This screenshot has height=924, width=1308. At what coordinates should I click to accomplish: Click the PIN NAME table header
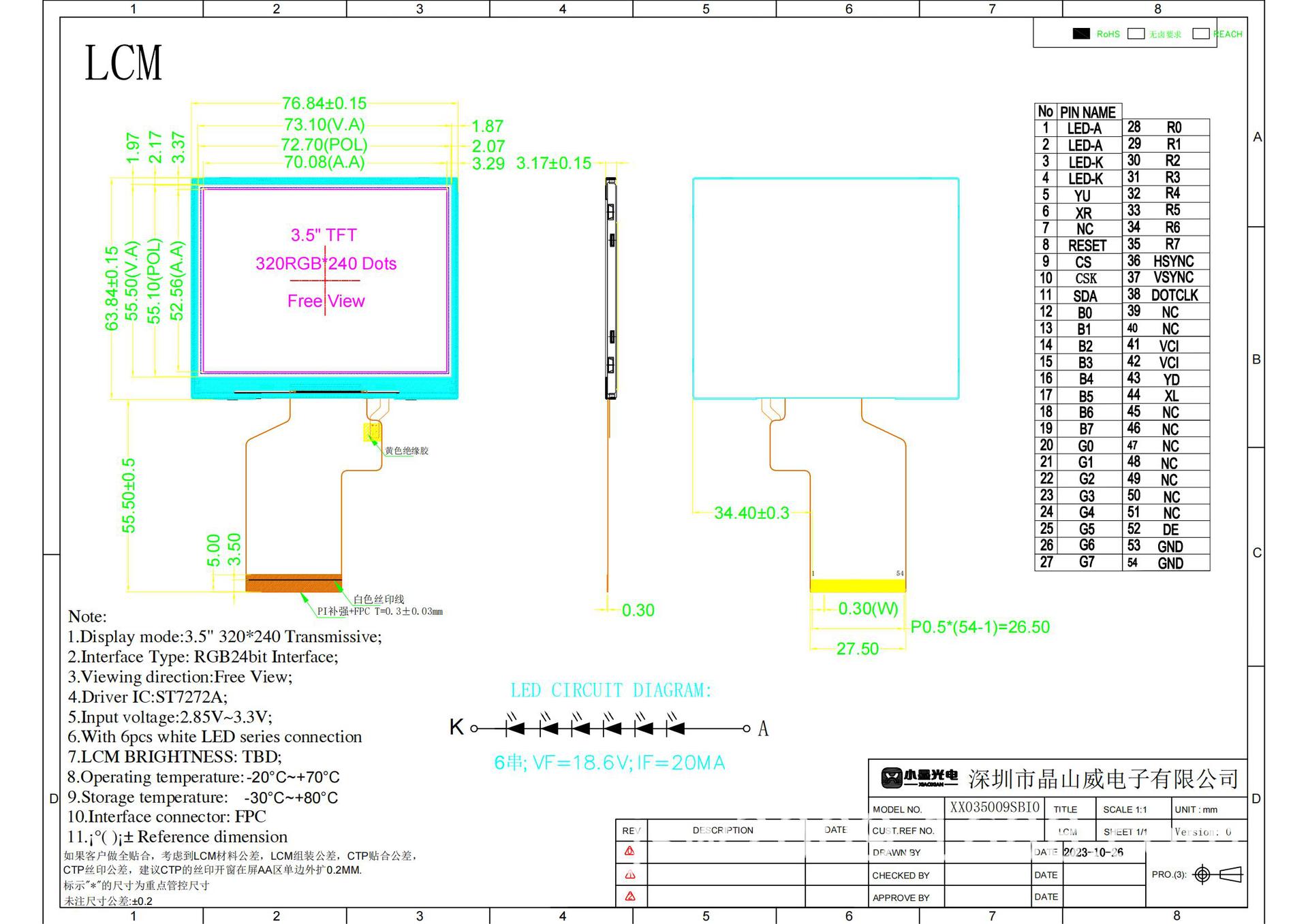1087,112
